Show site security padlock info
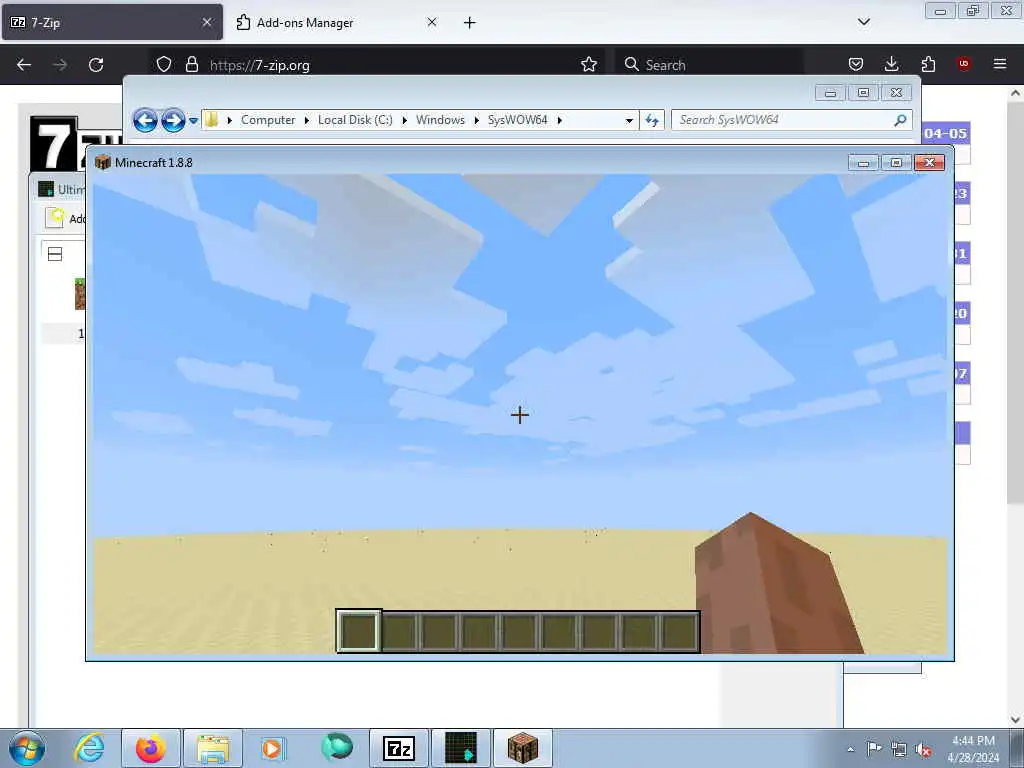1024x768 pixels. click(x=191, y=64)
